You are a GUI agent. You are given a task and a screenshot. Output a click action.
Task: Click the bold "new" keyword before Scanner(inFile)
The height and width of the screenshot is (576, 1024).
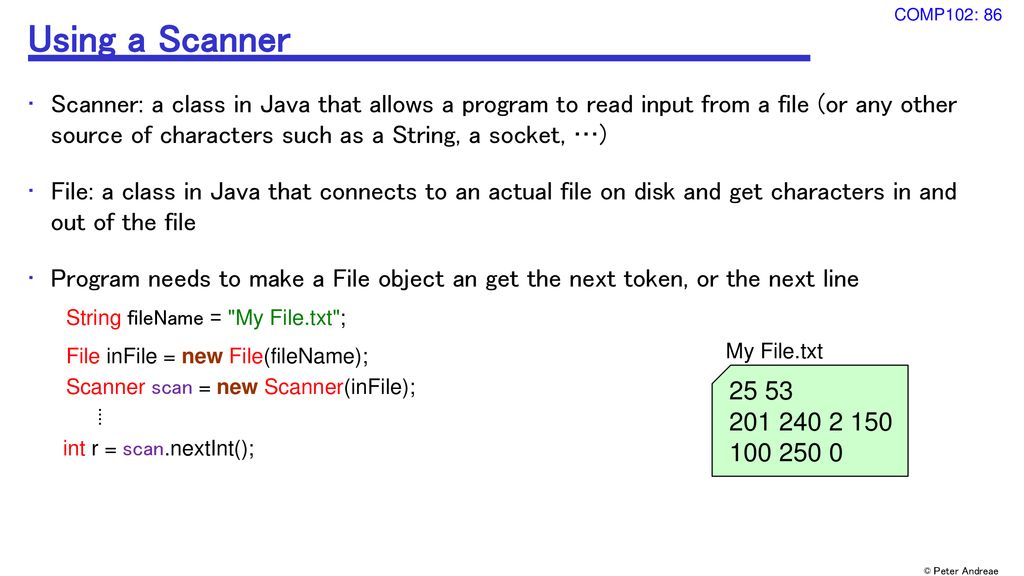point(237,387)
